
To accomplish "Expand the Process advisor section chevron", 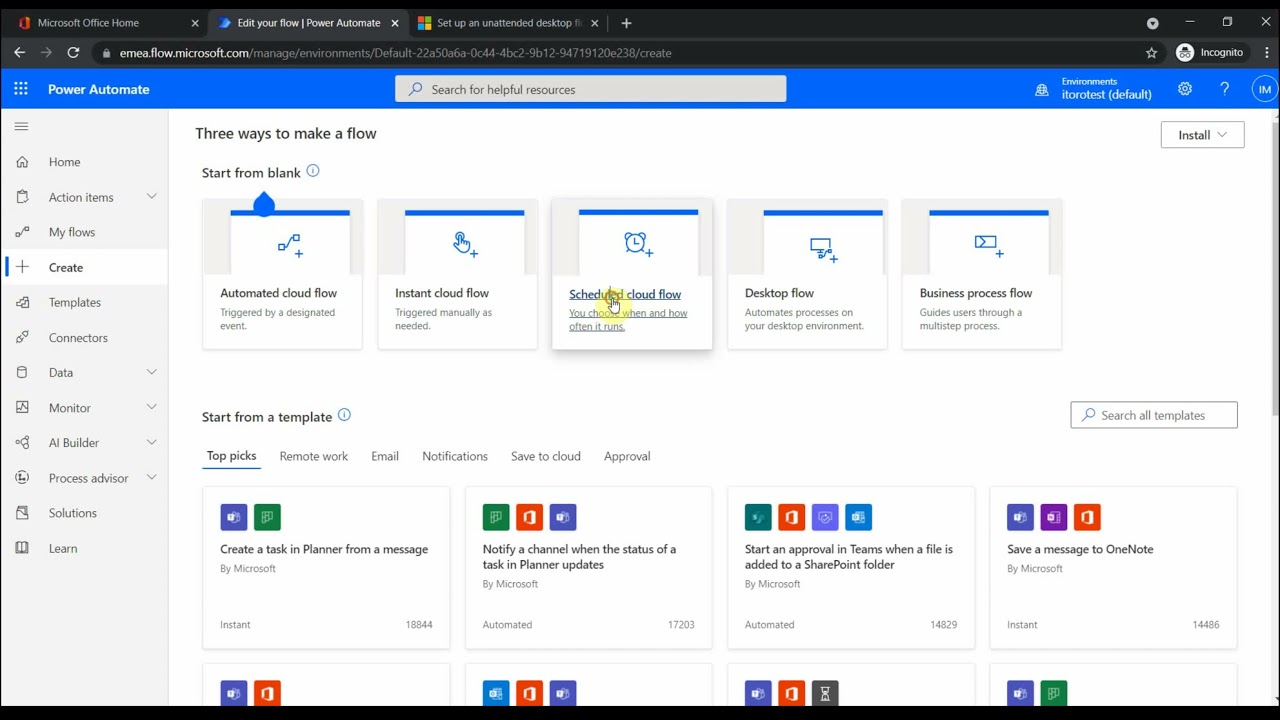I will point(152,477).
